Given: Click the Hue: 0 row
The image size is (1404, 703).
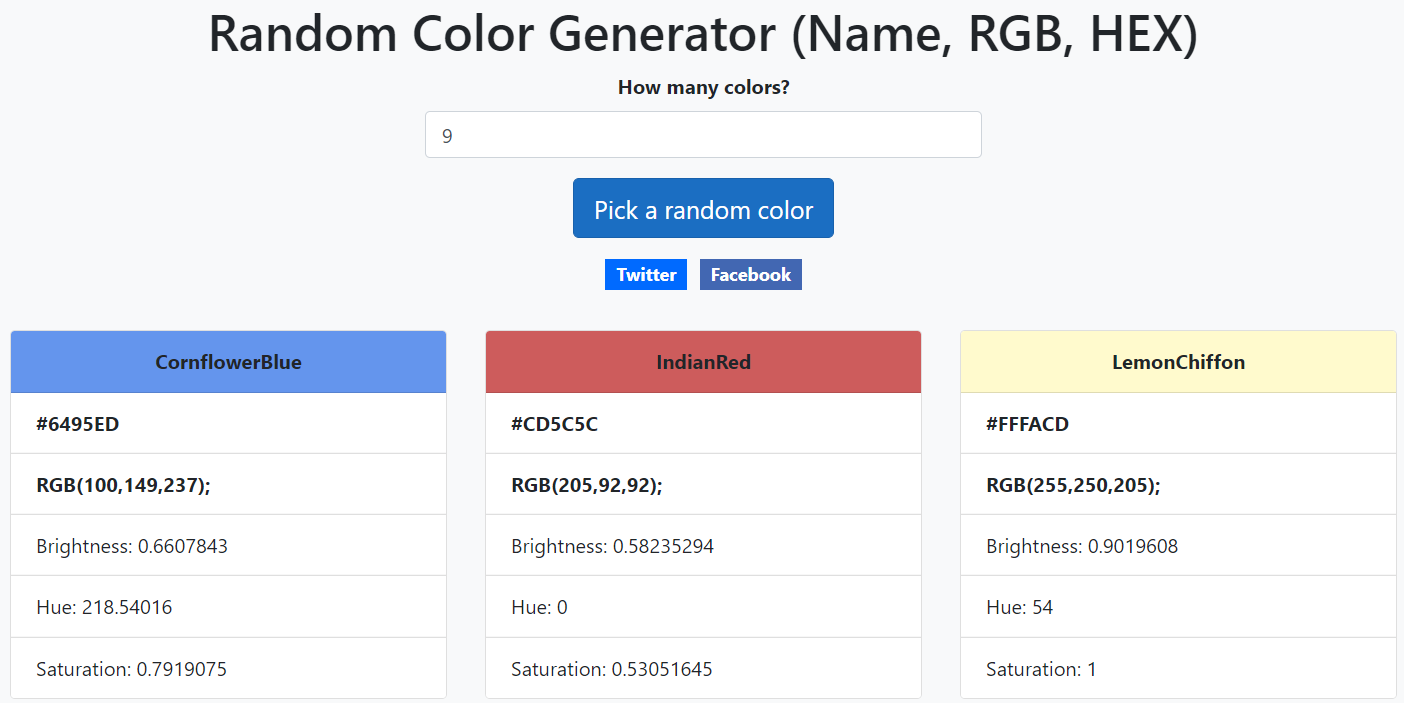Looking at the screenshot, I should (703, 607).
